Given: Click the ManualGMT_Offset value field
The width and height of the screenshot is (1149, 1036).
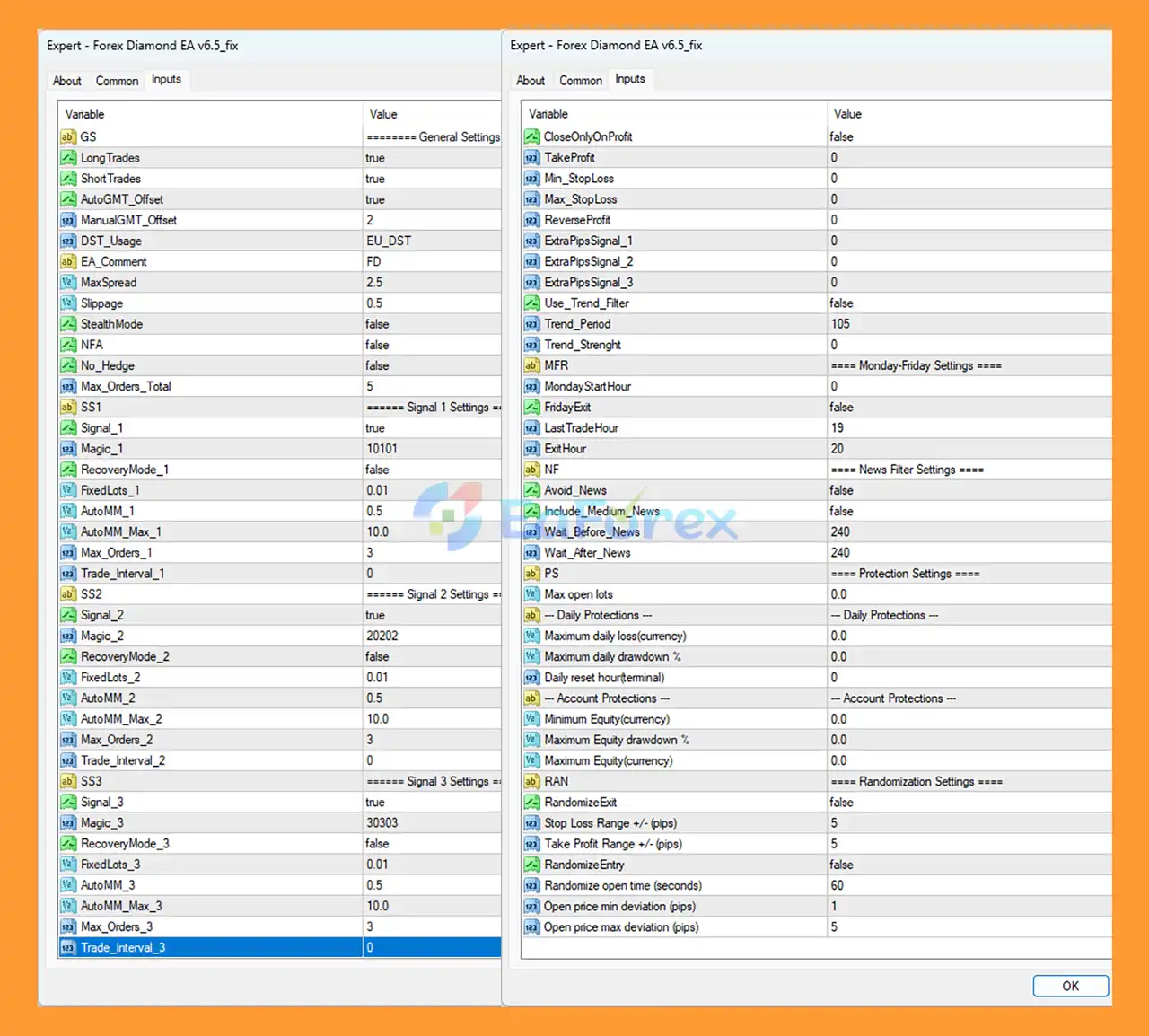Looking at the screenshot, I should pyautogui.click(x=431, y=220).
